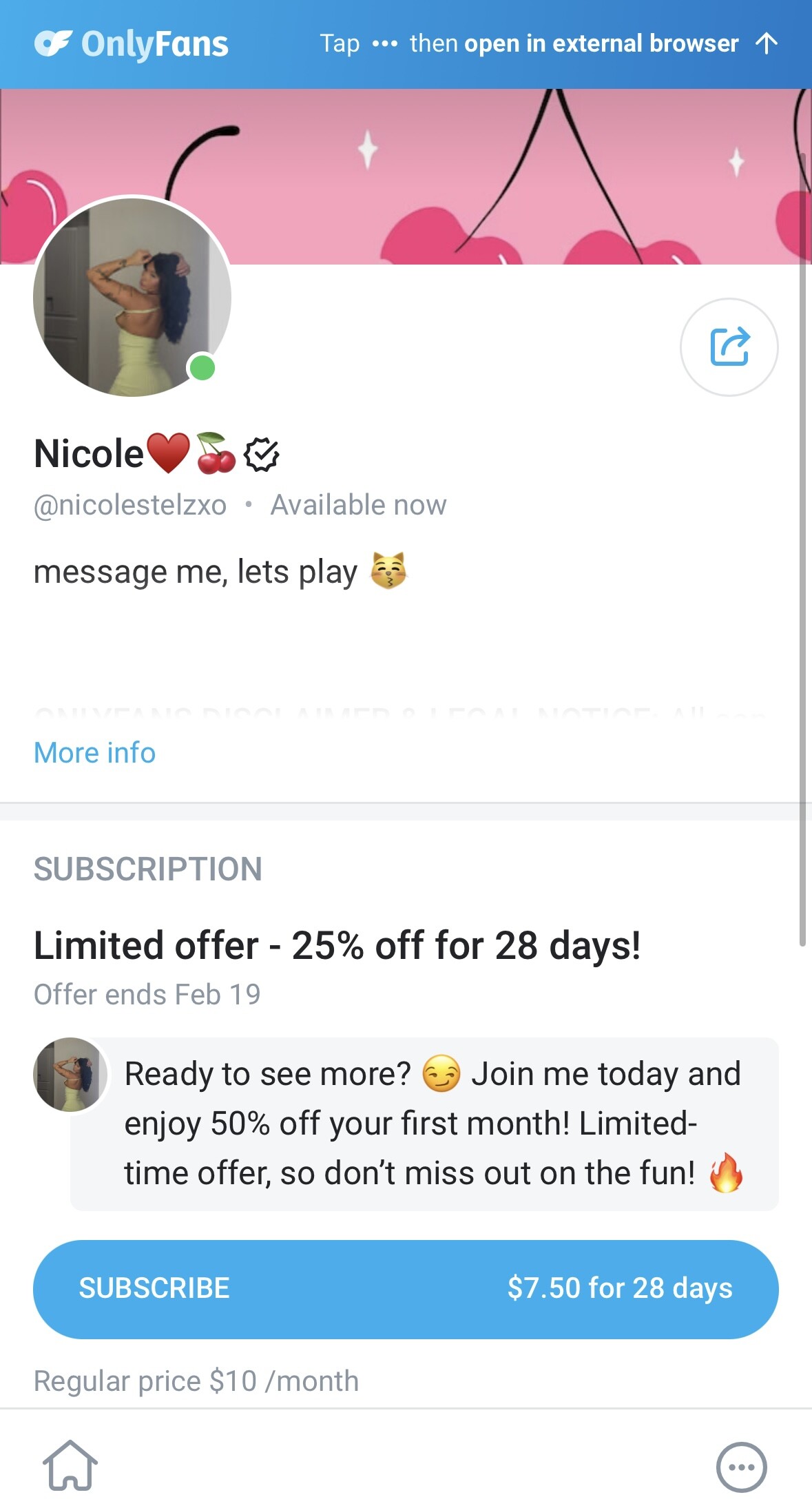Tap the small avatar beside promo message
Image resolution: width=812 pixels, height=1508 pixels.
coord(70,1074)
